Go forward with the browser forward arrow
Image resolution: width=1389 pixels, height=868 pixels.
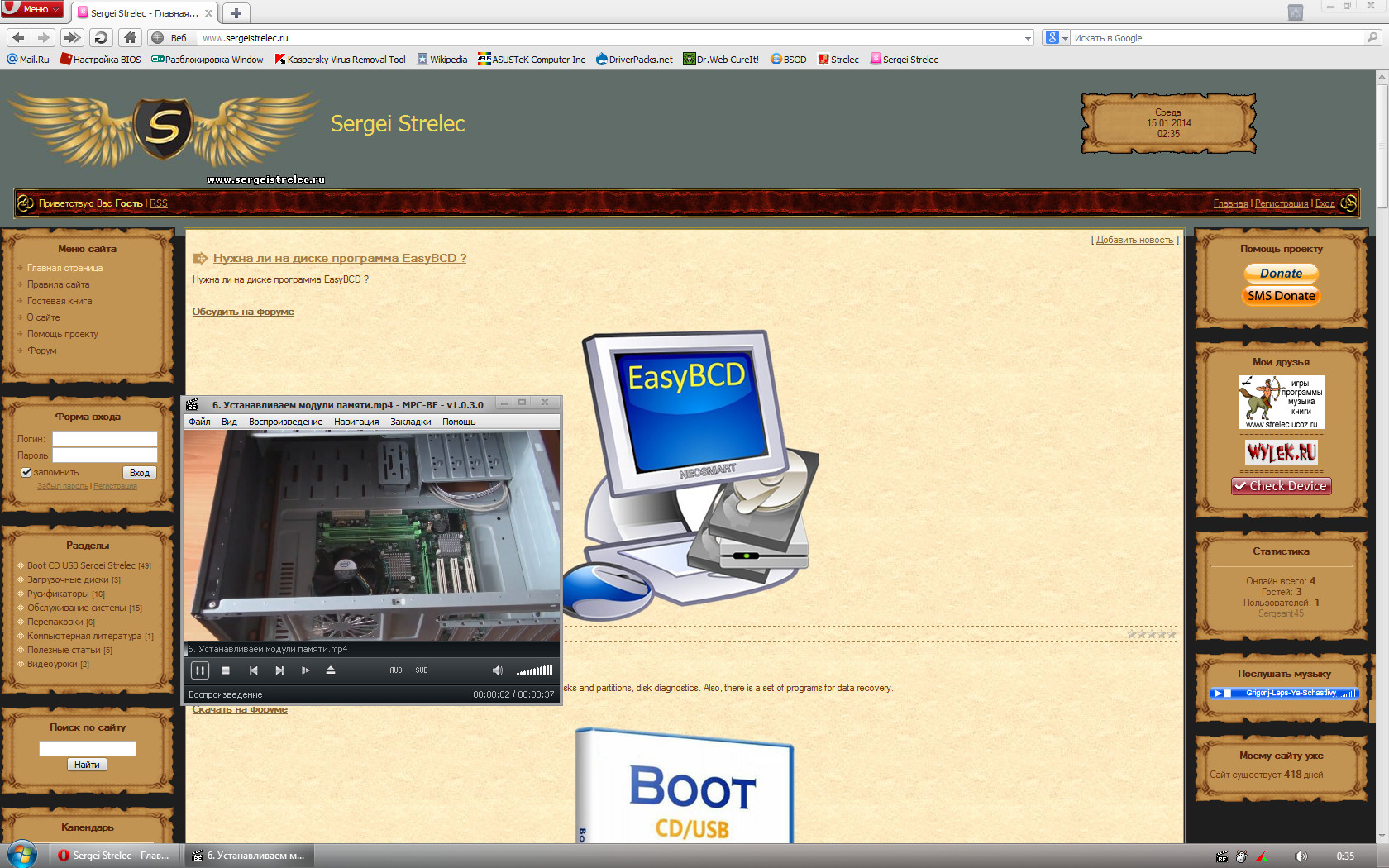(x=44, y=37)
